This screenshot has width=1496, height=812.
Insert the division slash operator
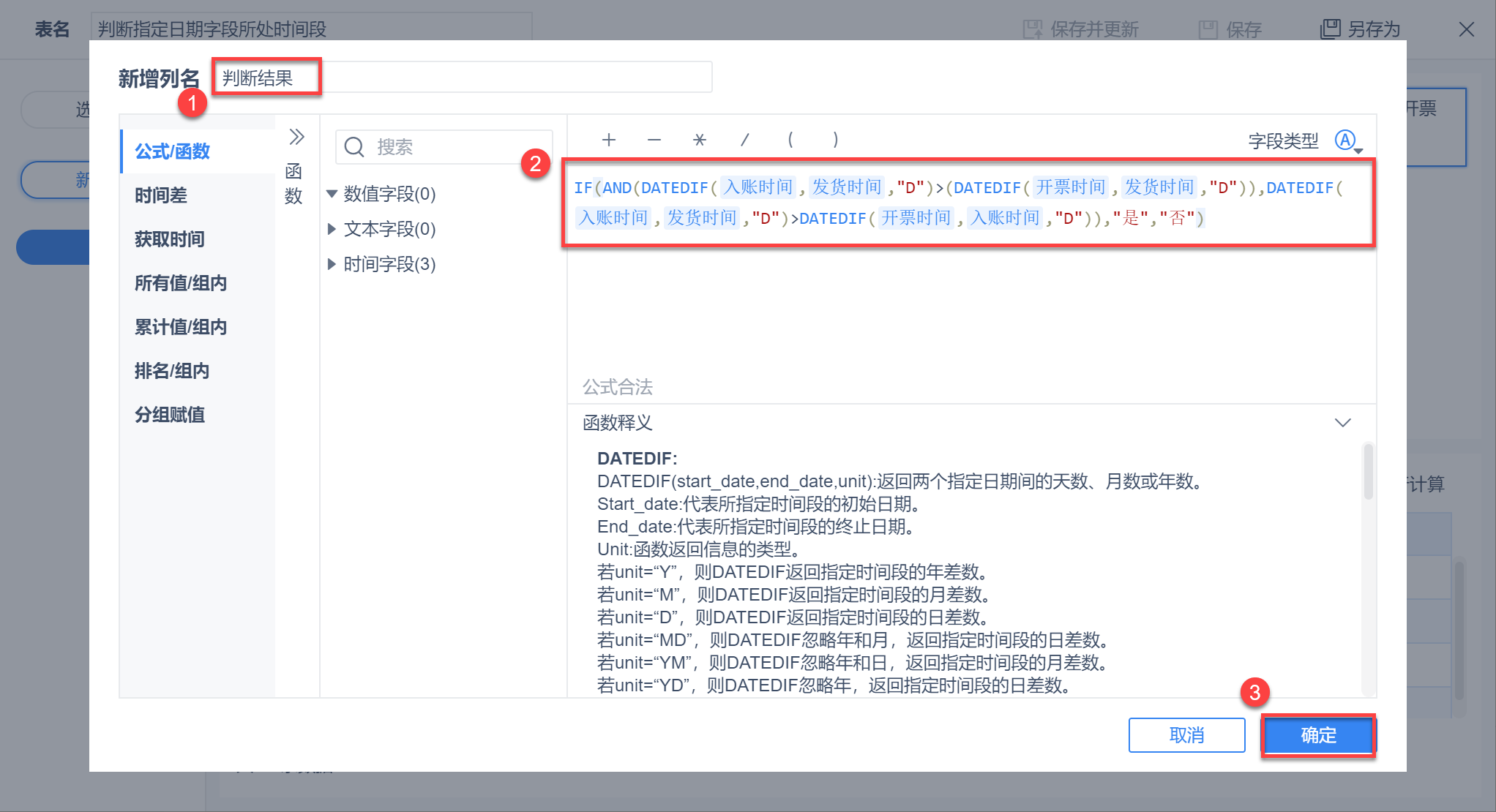click(x=744, y=140)
